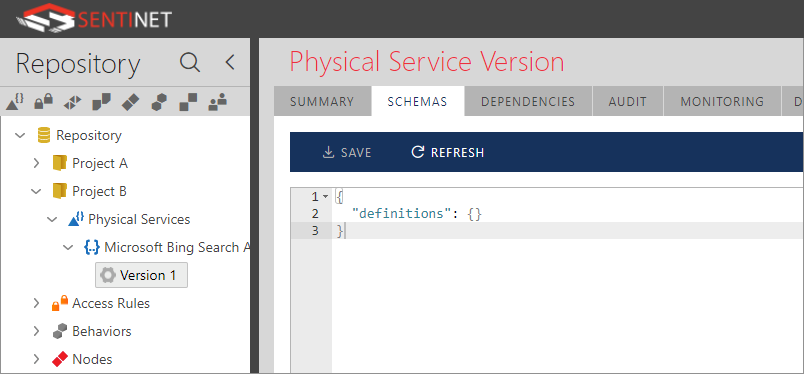The image size is (804, 374).
Task: Click the Behaviors hexagon icon in tree
Action: point(60,331)
